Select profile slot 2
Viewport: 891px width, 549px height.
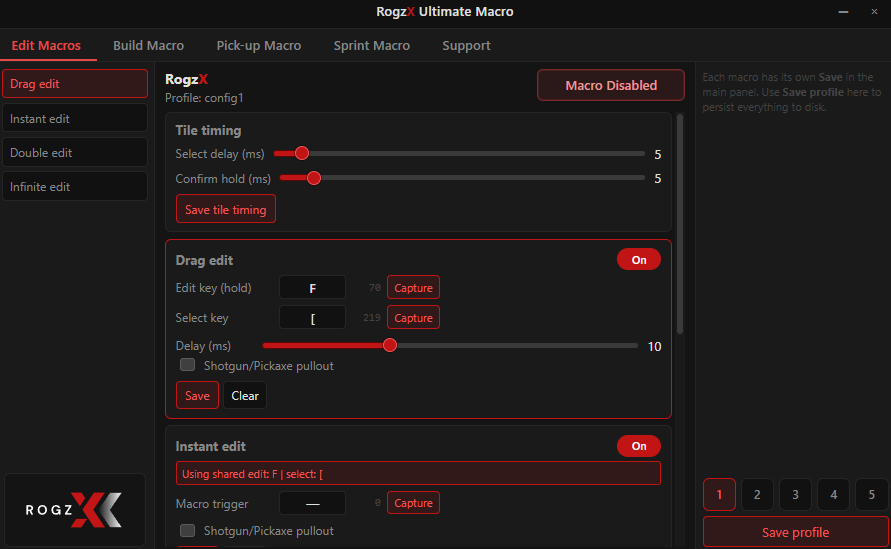[x=757, y=494]
